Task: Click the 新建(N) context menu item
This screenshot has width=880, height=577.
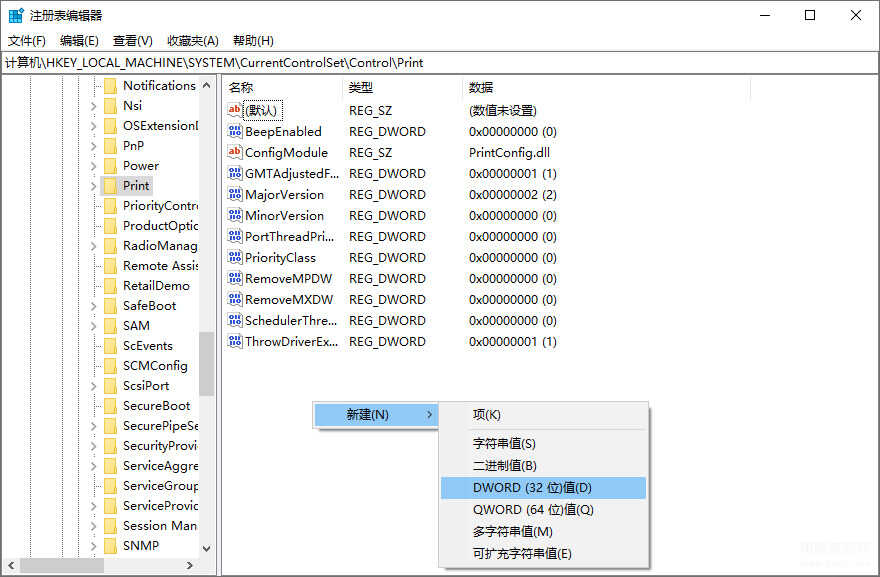Action: click(376, 415)
